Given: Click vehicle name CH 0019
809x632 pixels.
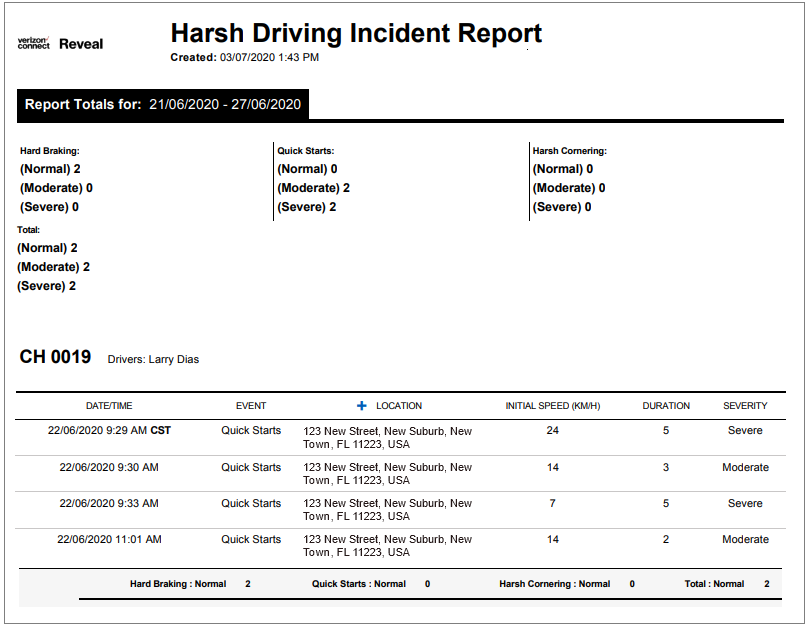Looking at the screenshot, I should pyautogui.click(x=55, y=357).
